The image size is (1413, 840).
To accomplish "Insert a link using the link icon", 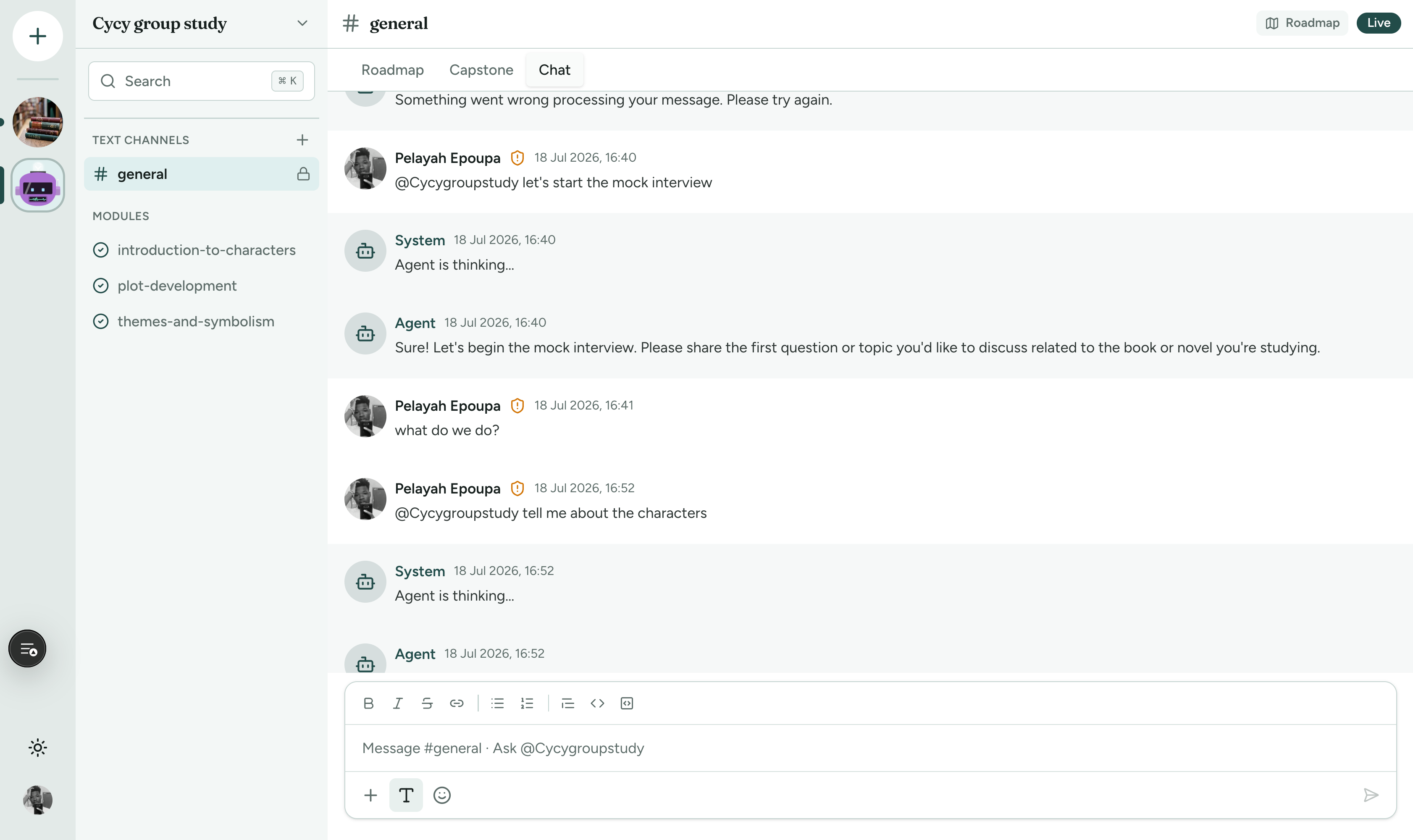I will 457,703.
